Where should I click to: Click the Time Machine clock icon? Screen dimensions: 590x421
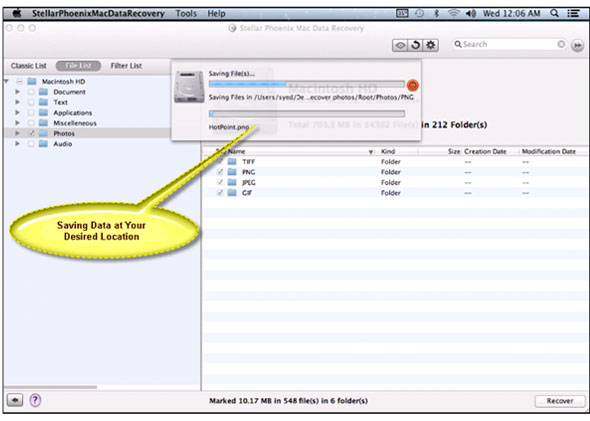click(x=420, y=14)
